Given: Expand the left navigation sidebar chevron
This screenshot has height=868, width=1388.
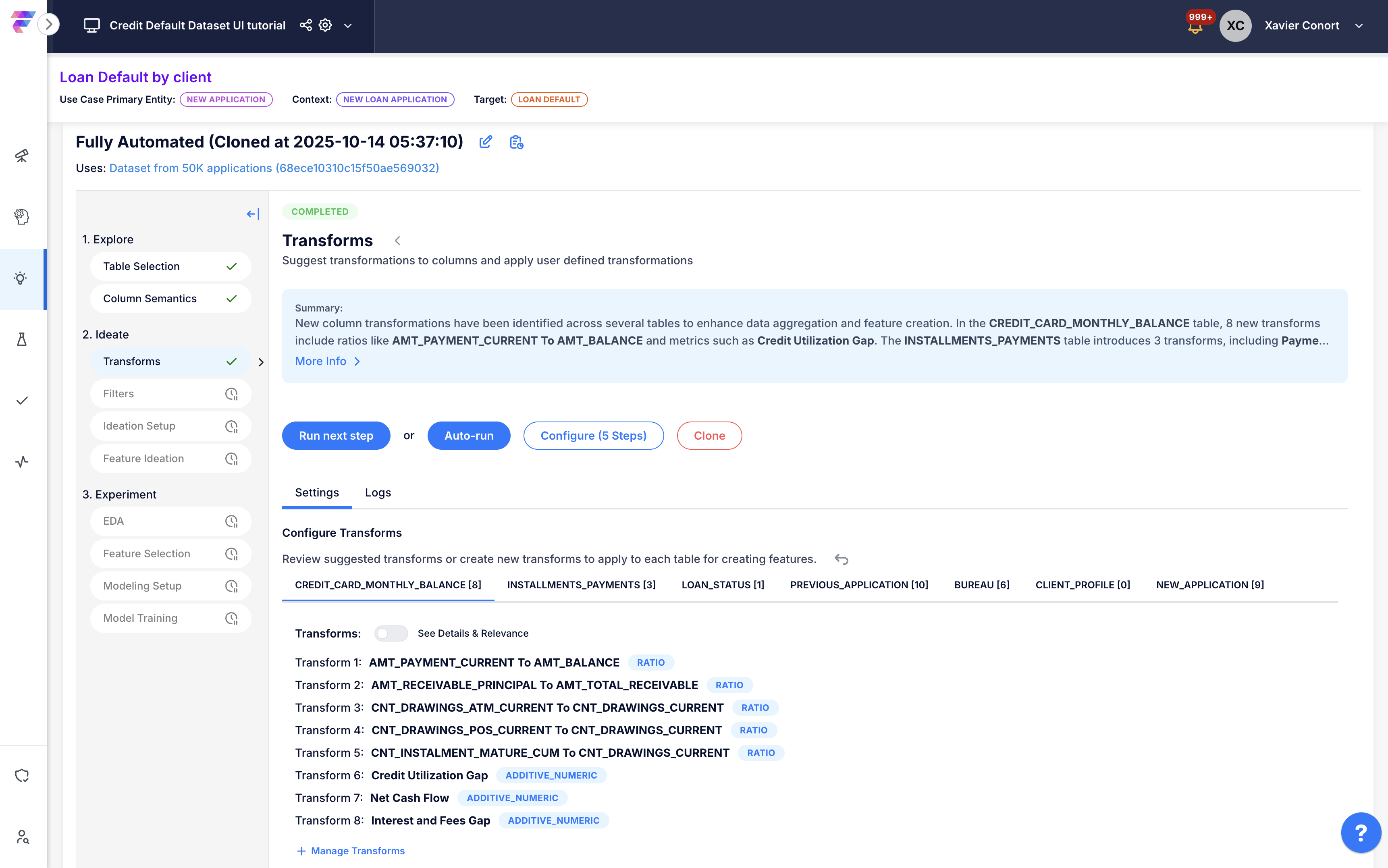Looking at the screenshot, I should [49, 24].
